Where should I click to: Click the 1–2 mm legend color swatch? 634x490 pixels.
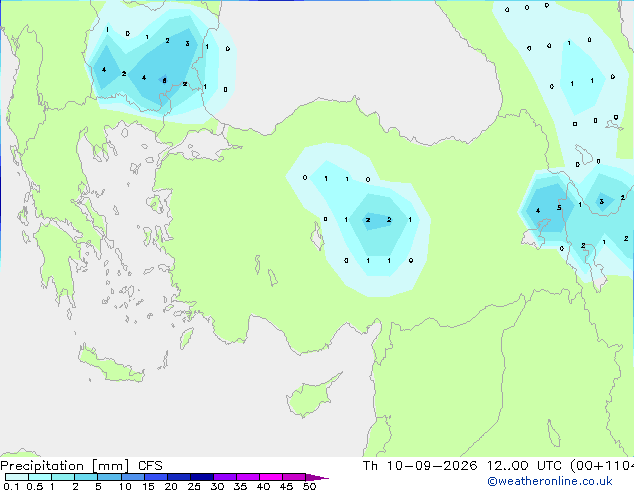pyautogui.click(x=63, y=477)
